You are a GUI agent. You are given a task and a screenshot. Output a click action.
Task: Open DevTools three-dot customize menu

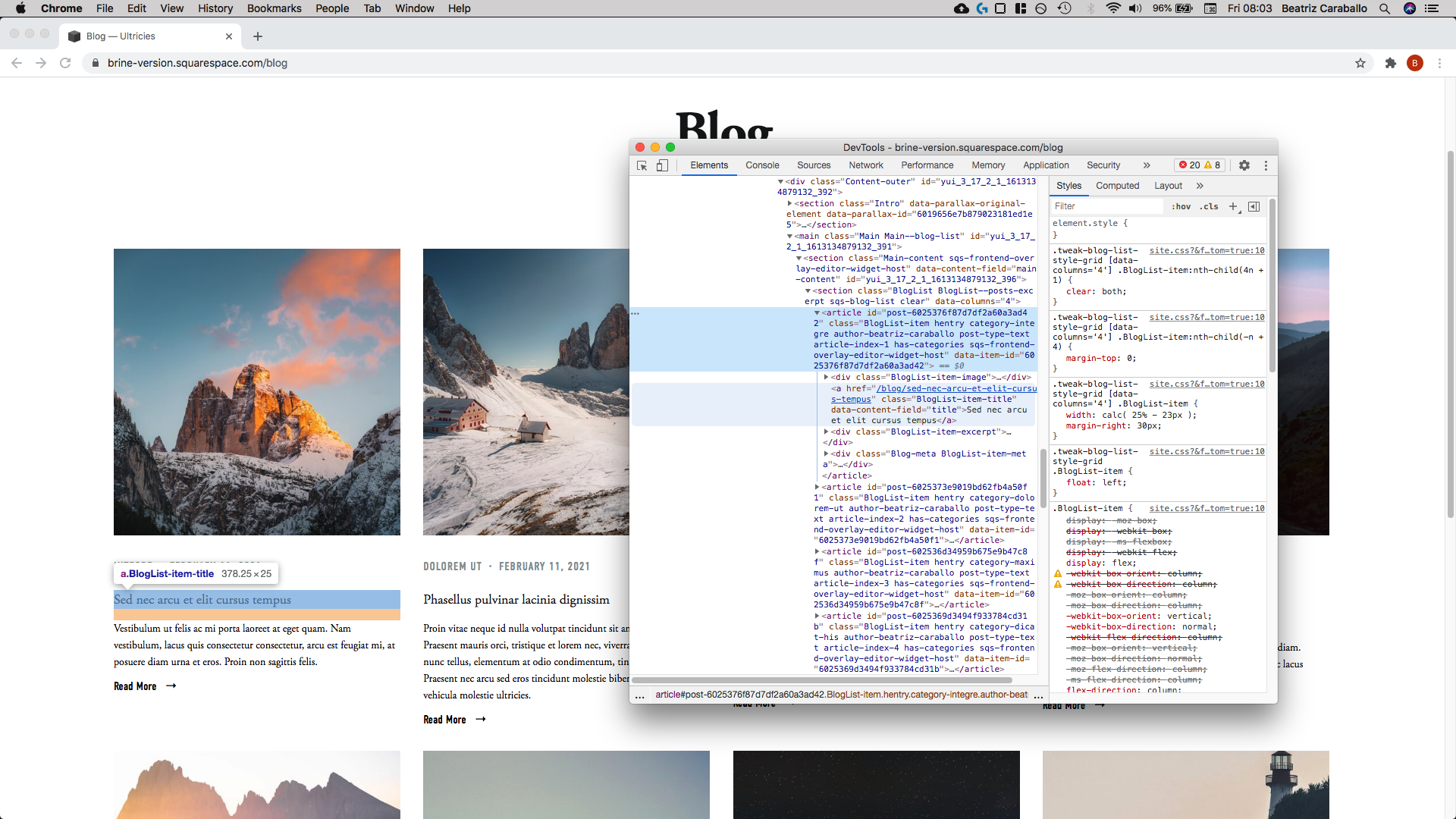(1266, 165)
